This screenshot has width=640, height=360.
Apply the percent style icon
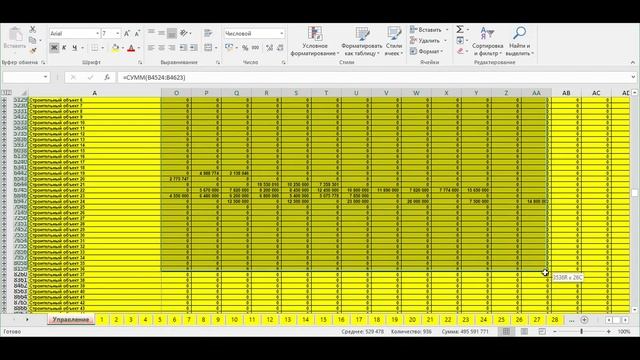(245, 48)
